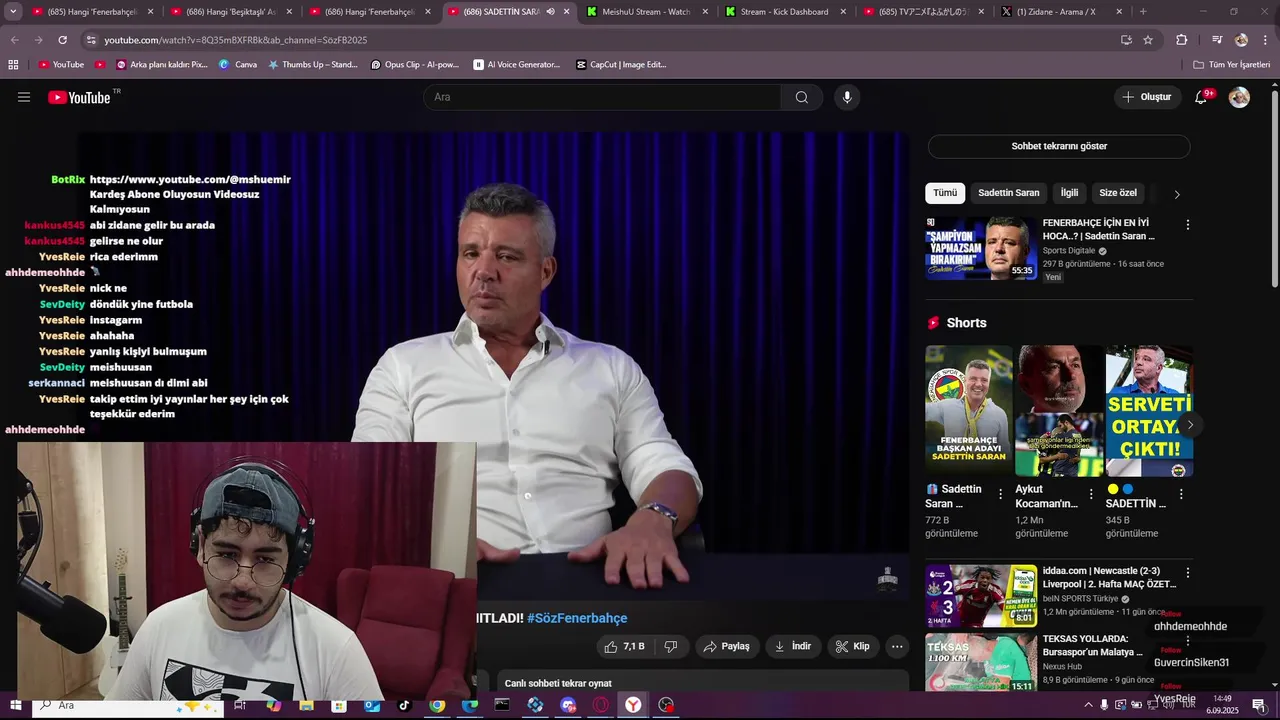Image resolution: width=1280 pixels, height=720 pixels.
Task: Open options for FENERBAHÇE İÇİN EN İYİ HOCA video
Action: (1188, 225)
